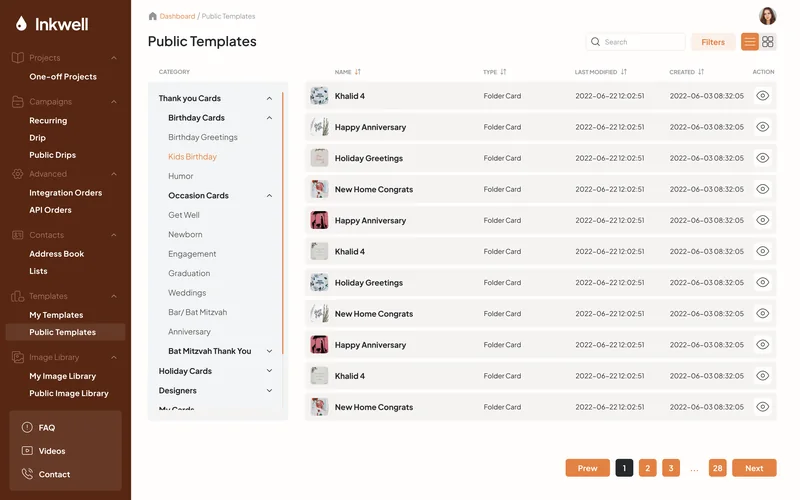Click the Advanced gear icon
Image resolution: width=800 pixels, height=500 pixels.
click(x=18, y=174)
